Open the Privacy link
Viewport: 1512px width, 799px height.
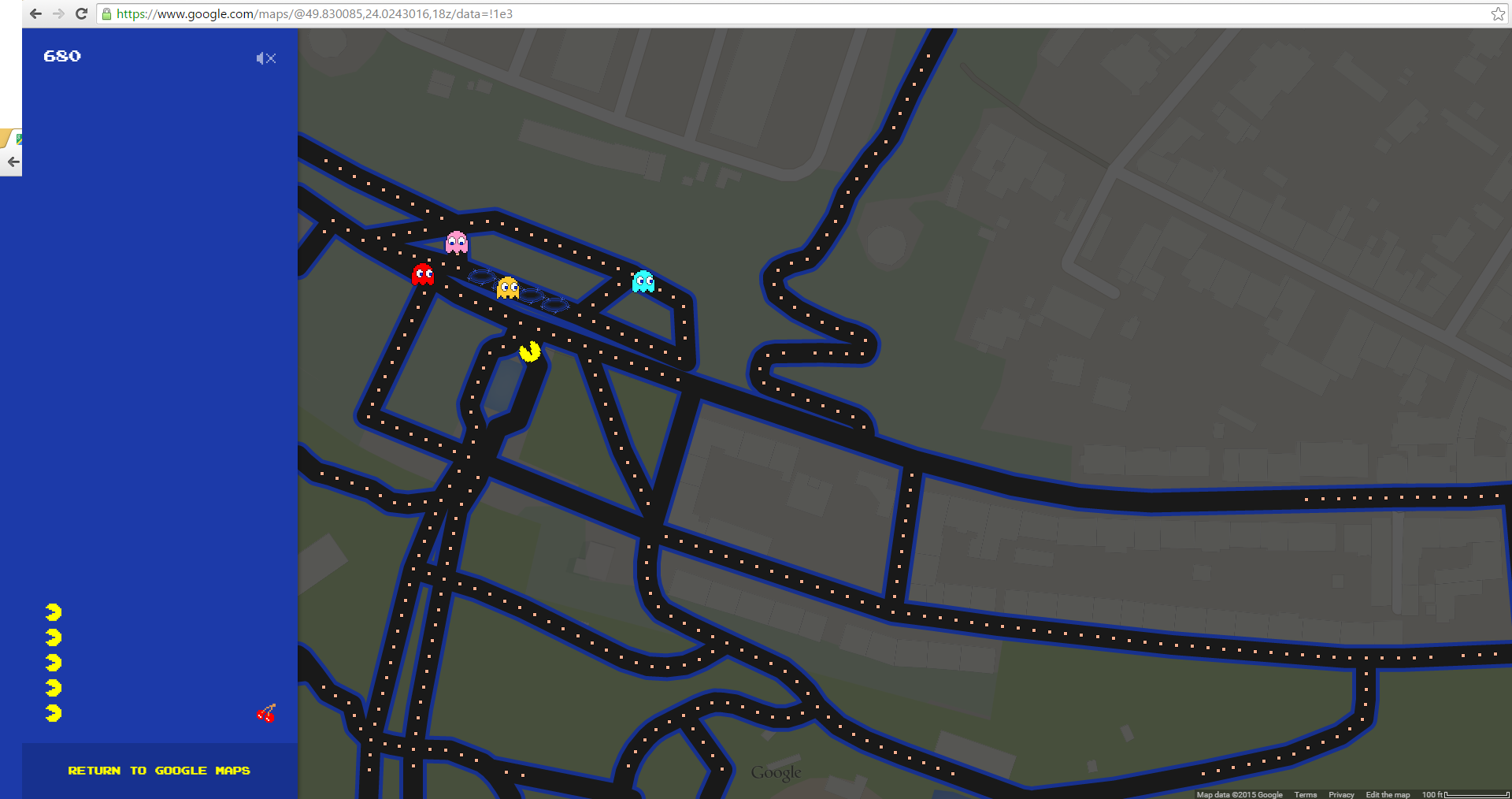[x=1341, y=794]
